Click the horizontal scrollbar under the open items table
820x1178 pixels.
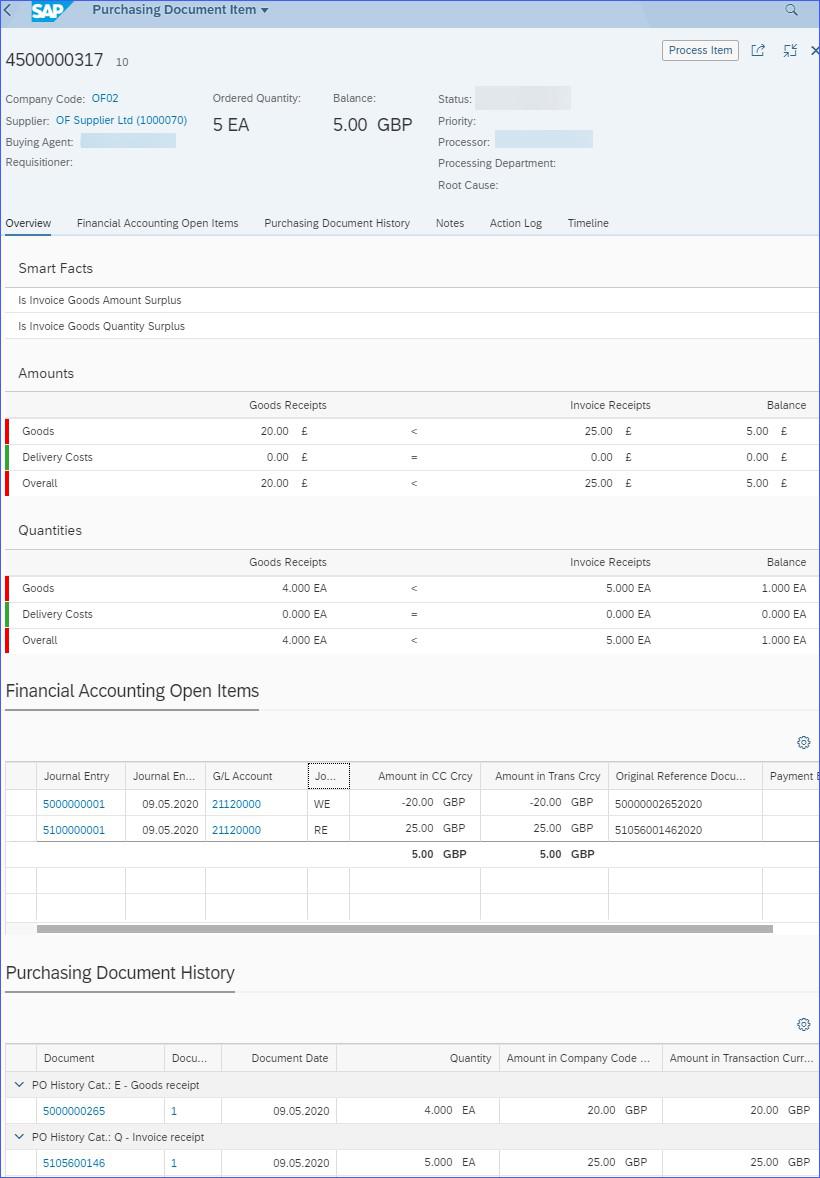(x=404, y=929)
